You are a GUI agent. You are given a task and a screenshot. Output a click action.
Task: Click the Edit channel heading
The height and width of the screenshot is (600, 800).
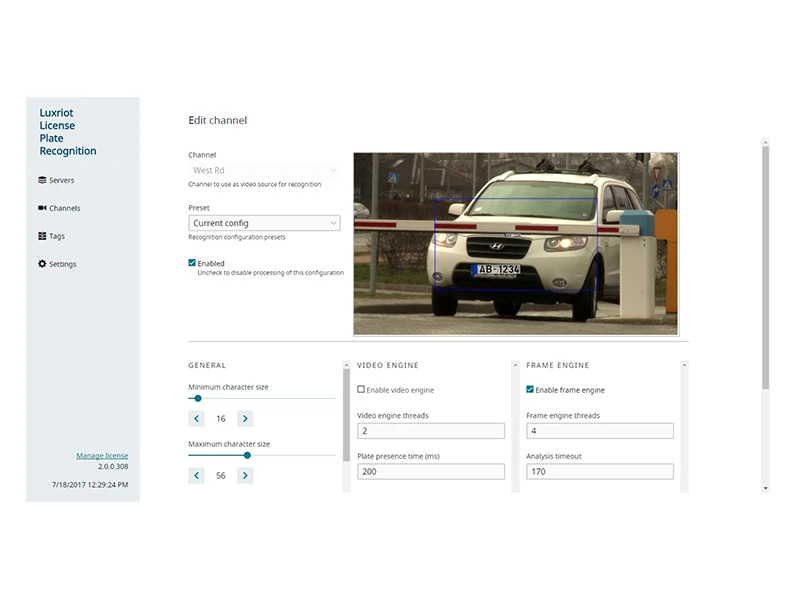pyautogui.click(x=218, y=120)
